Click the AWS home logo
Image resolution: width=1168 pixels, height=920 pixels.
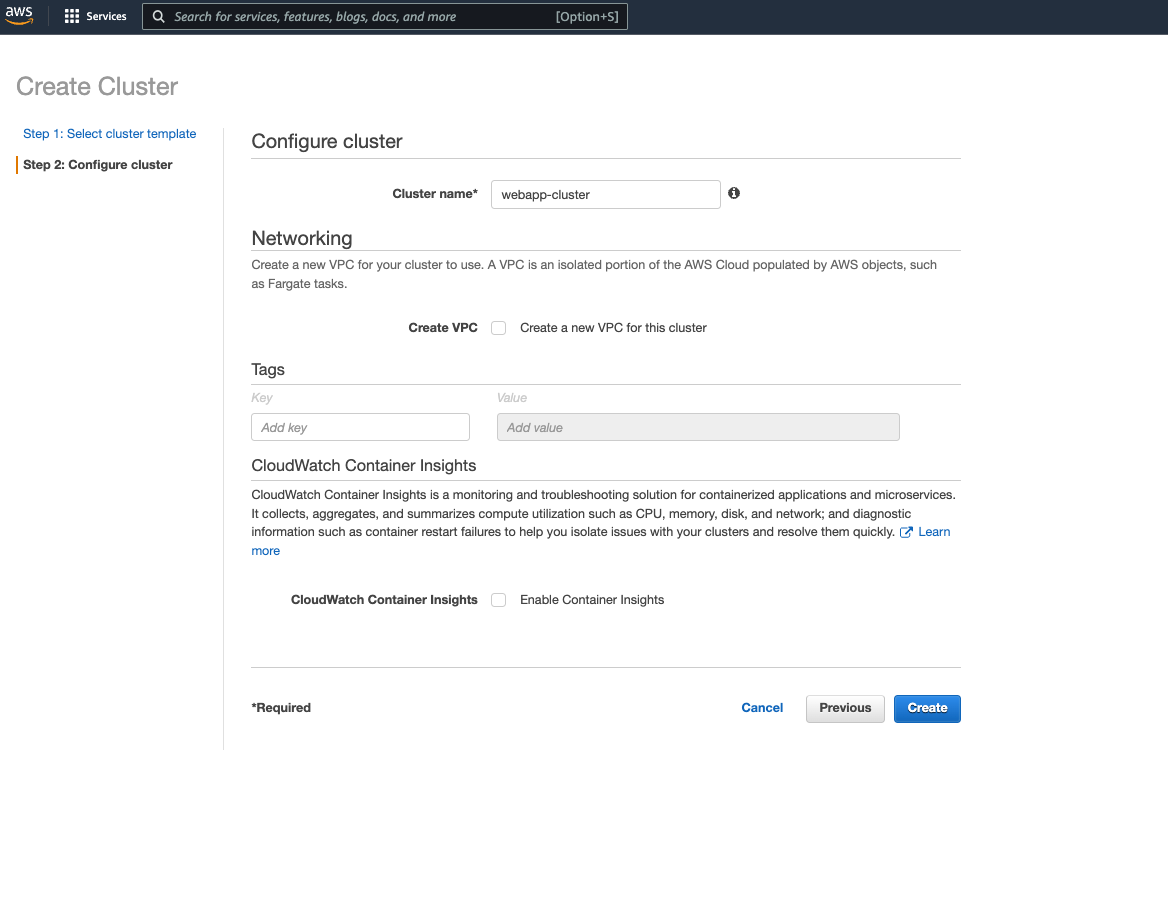coord(19,15)
